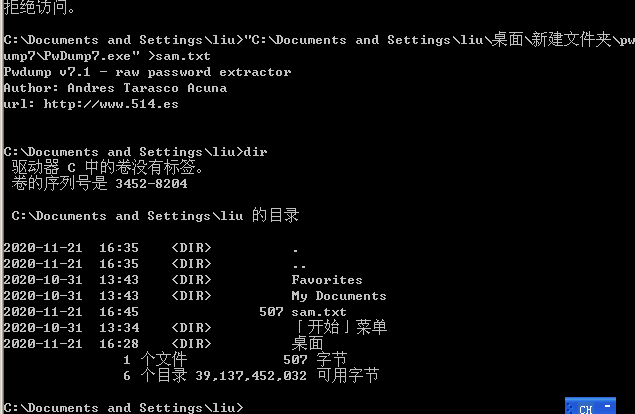Click the 桌面 directory entry
Screen dimensions: 635x414
pos(307,343)
